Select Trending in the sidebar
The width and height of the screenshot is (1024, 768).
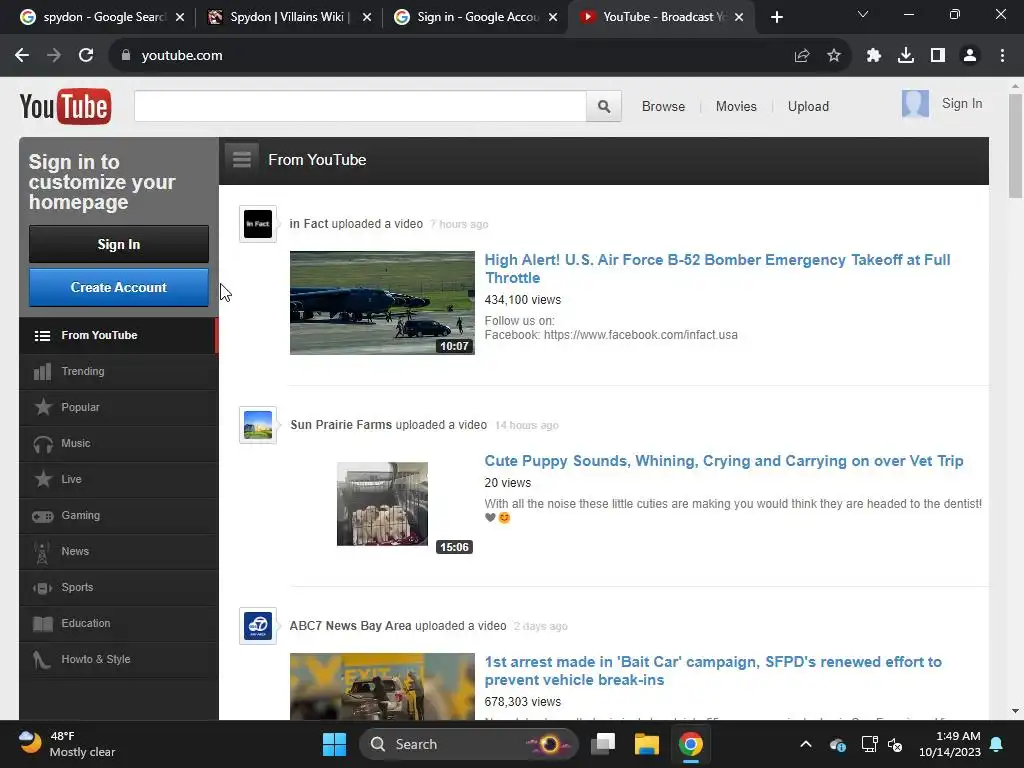(118, 372)
